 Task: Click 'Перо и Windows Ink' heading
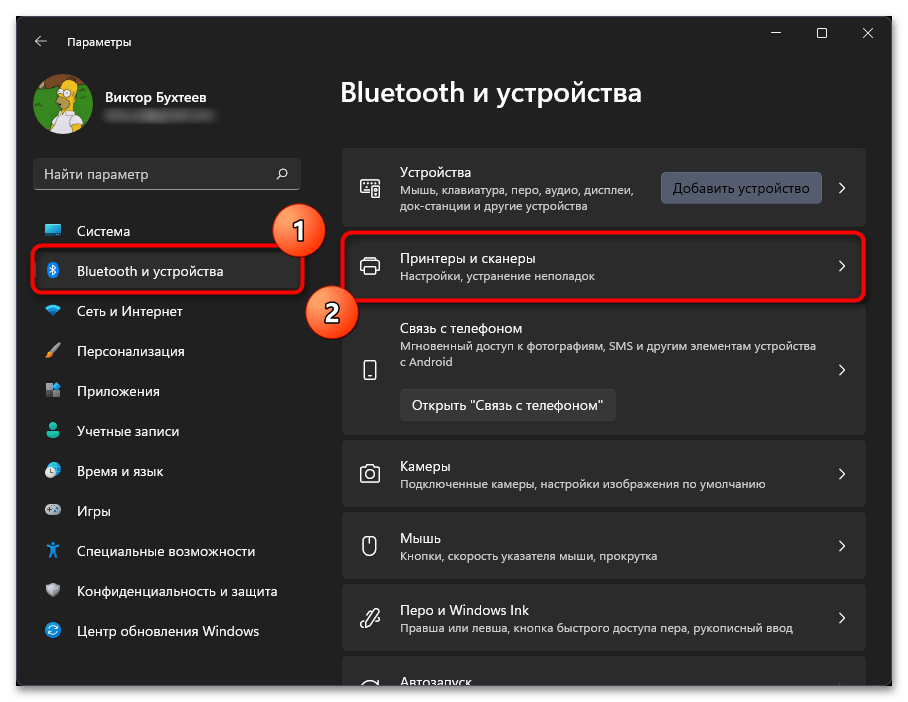464,610
